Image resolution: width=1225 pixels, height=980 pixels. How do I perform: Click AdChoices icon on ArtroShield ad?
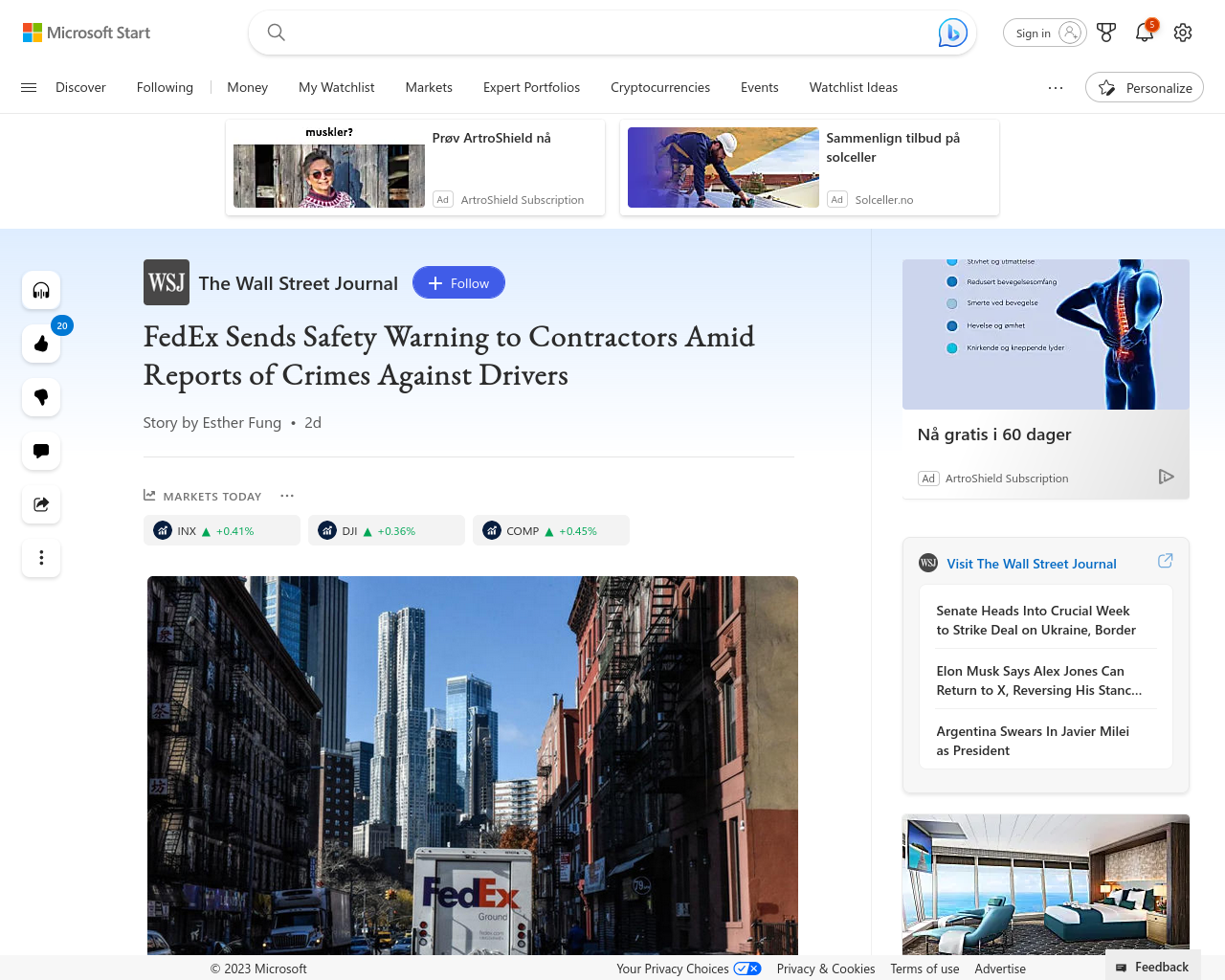pos(1166,477)
